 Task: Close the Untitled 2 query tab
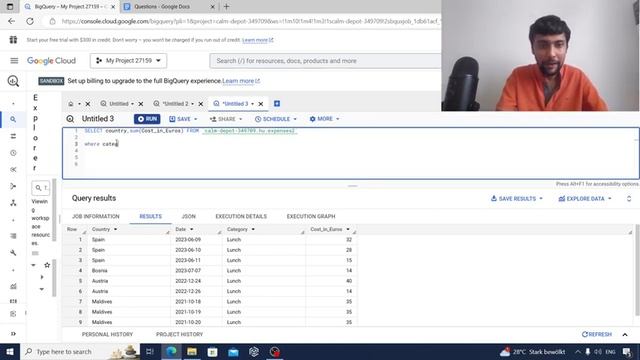click(x=200, y=104)
